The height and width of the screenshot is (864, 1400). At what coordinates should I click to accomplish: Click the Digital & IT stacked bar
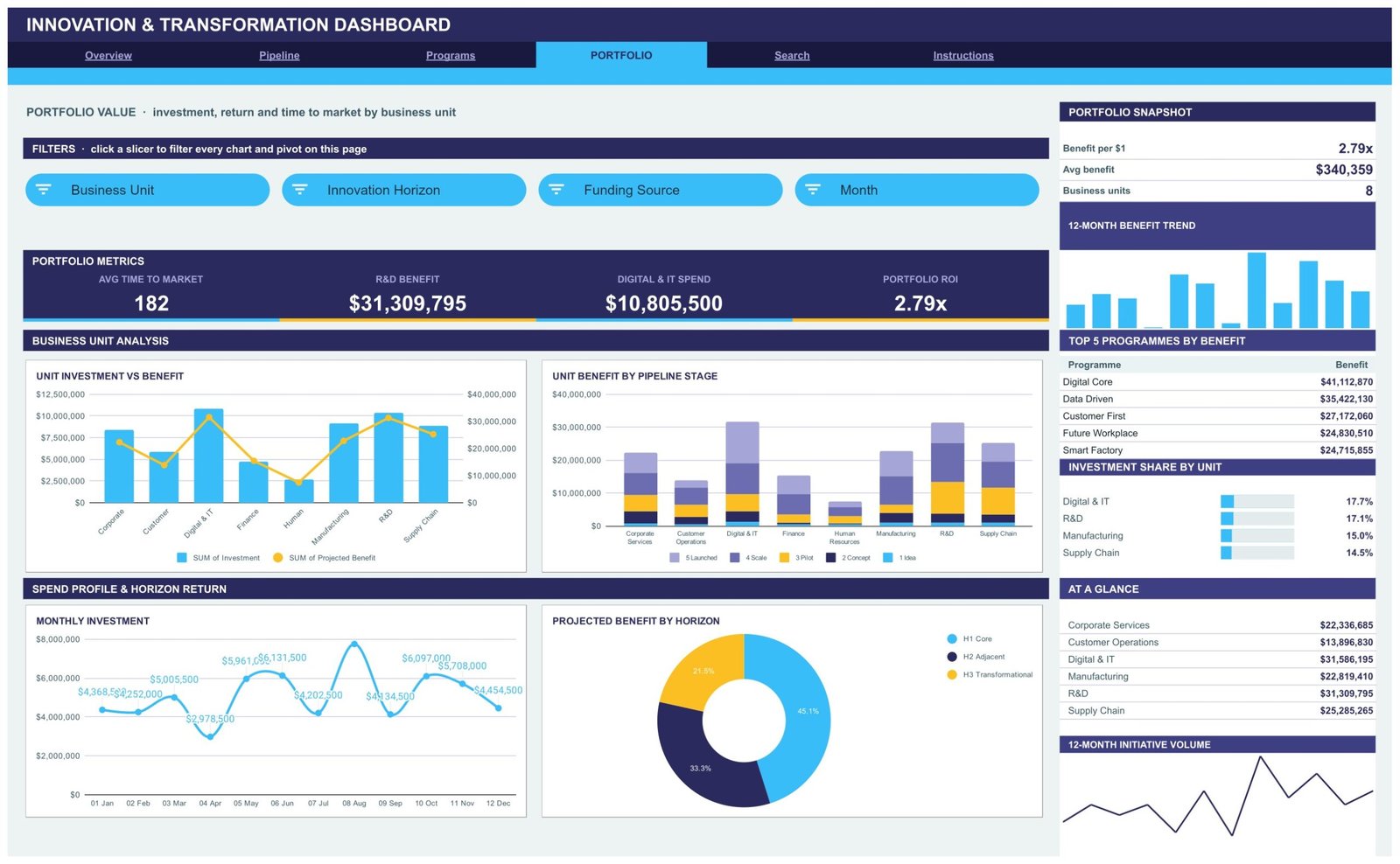[x=743, y=474]
